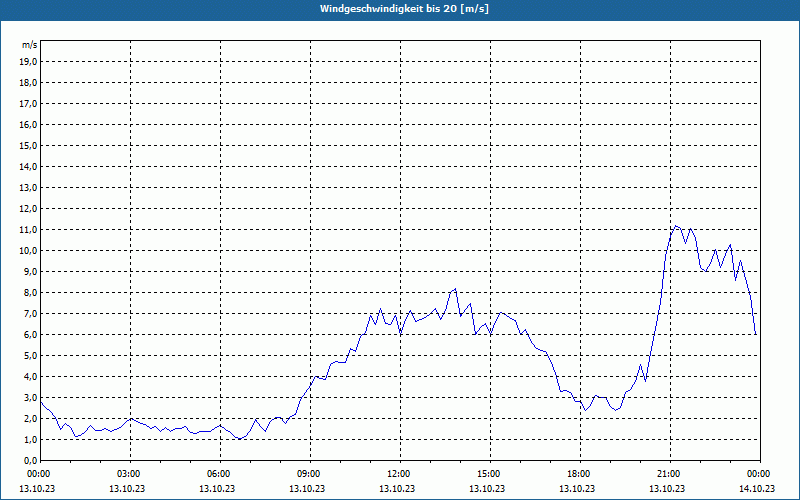Click the 1,0 y-axis label
The height and width of the screenshot is (500, 800).
[30, 440]
